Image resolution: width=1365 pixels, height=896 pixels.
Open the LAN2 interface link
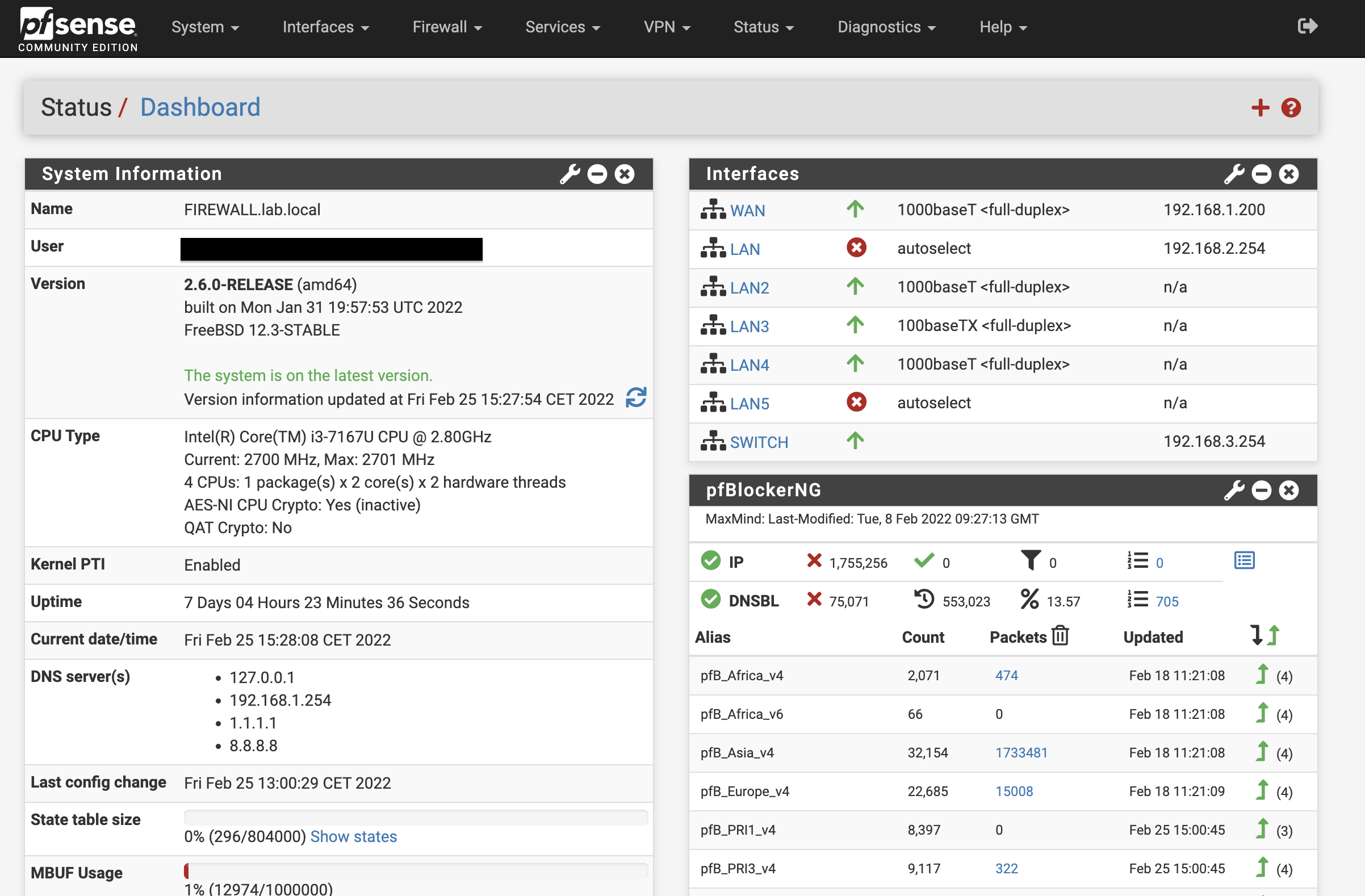pyautogui.click(x=750, y=287)
